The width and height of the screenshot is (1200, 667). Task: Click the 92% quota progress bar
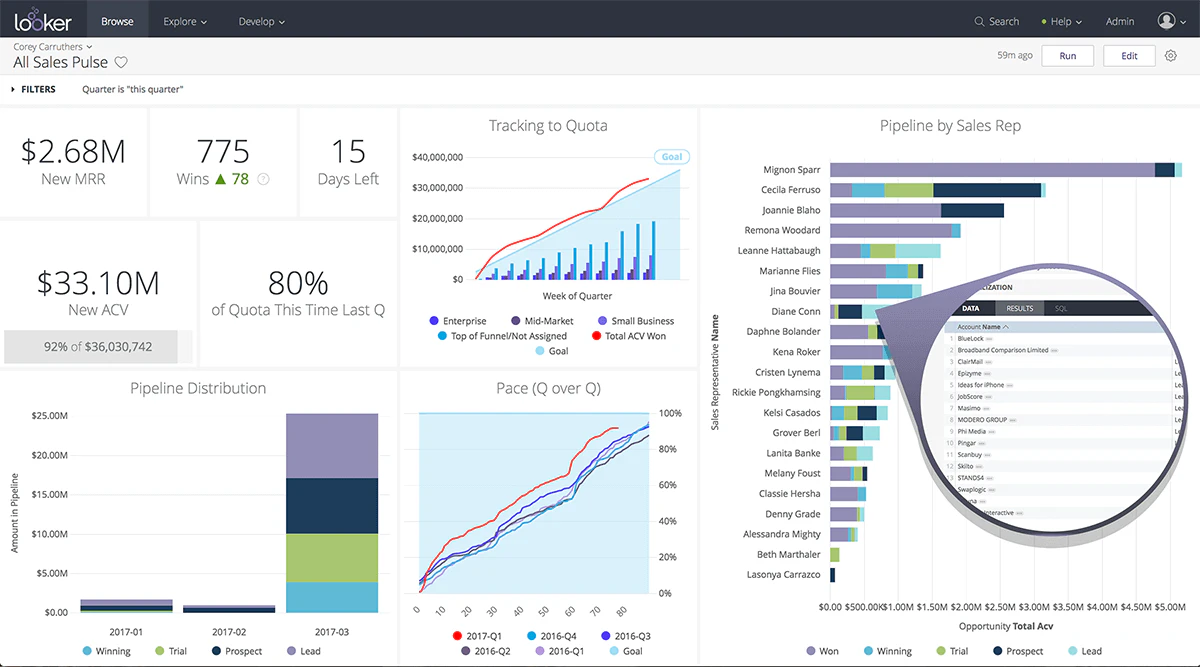pos(91,346)
